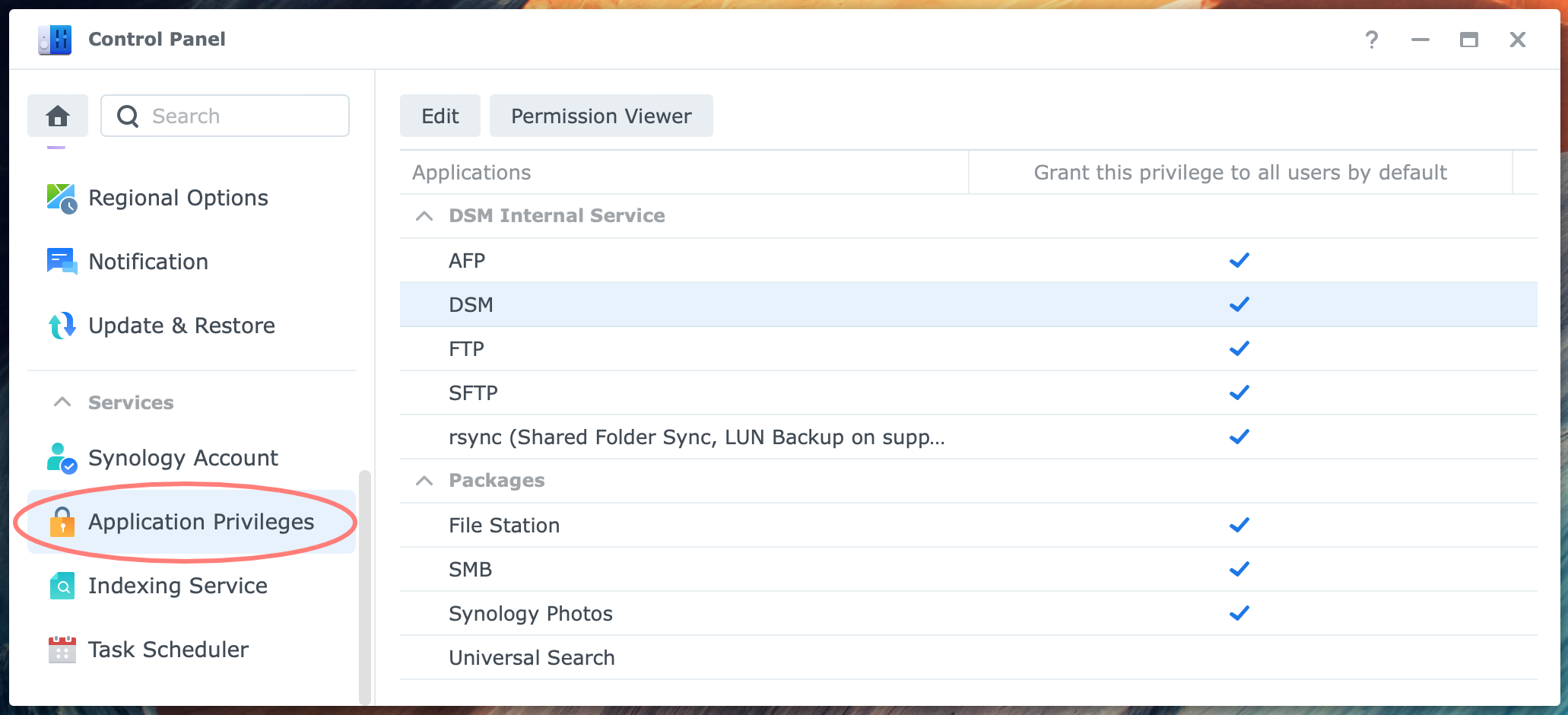This screenshot has height=715, width=1568.
Task: Click the Update & Restore arrows icon
Action: [62, 326]
